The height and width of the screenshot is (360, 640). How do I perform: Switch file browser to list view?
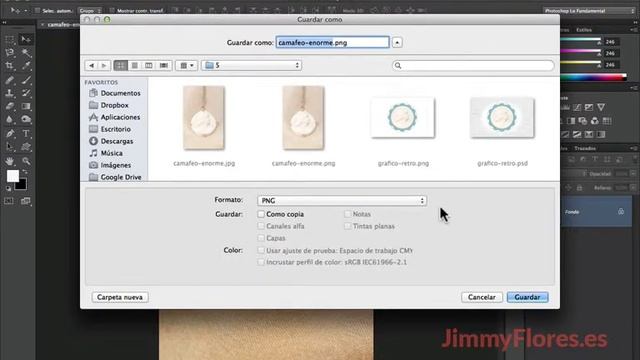pos(135,65)
